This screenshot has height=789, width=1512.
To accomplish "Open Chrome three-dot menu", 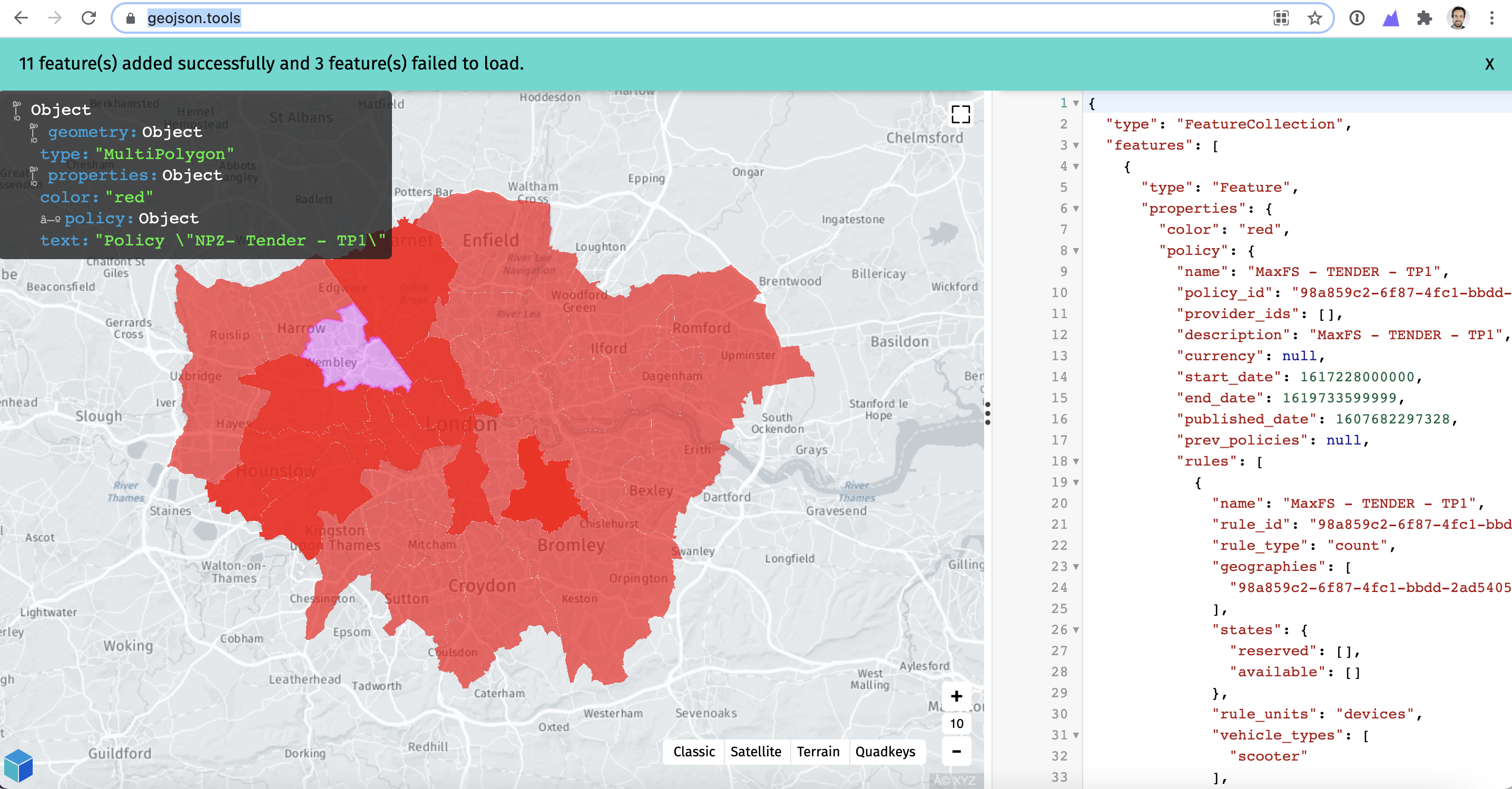I will (1491, 18).
